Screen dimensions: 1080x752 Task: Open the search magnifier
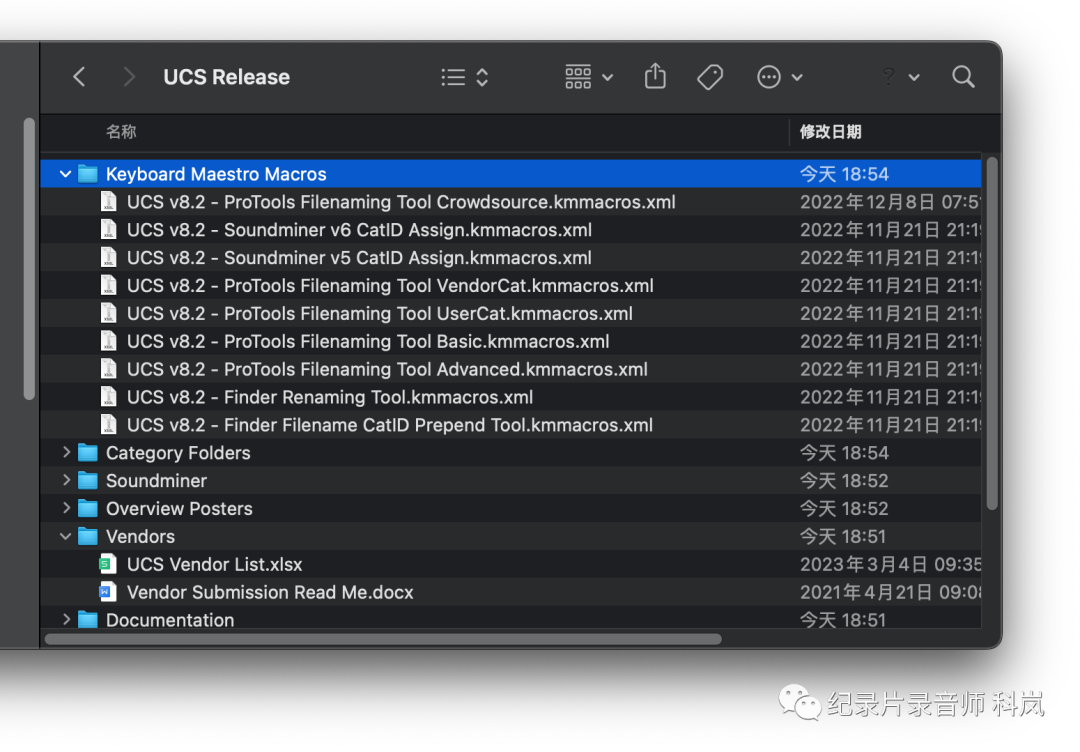(963, 76)
